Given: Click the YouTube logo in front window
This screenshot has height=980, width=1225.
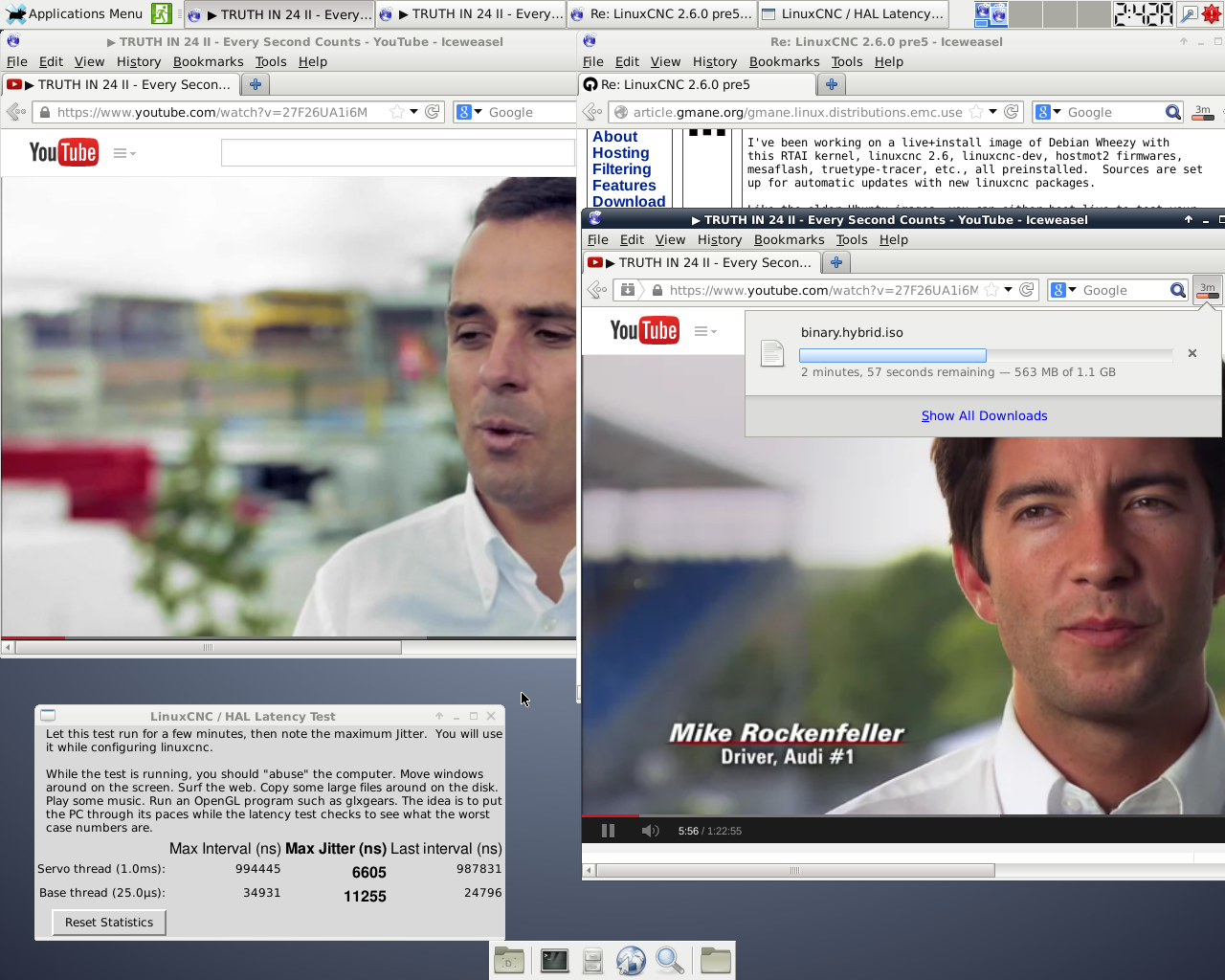Looking at the screenshot, I should [x=644, y=330].
